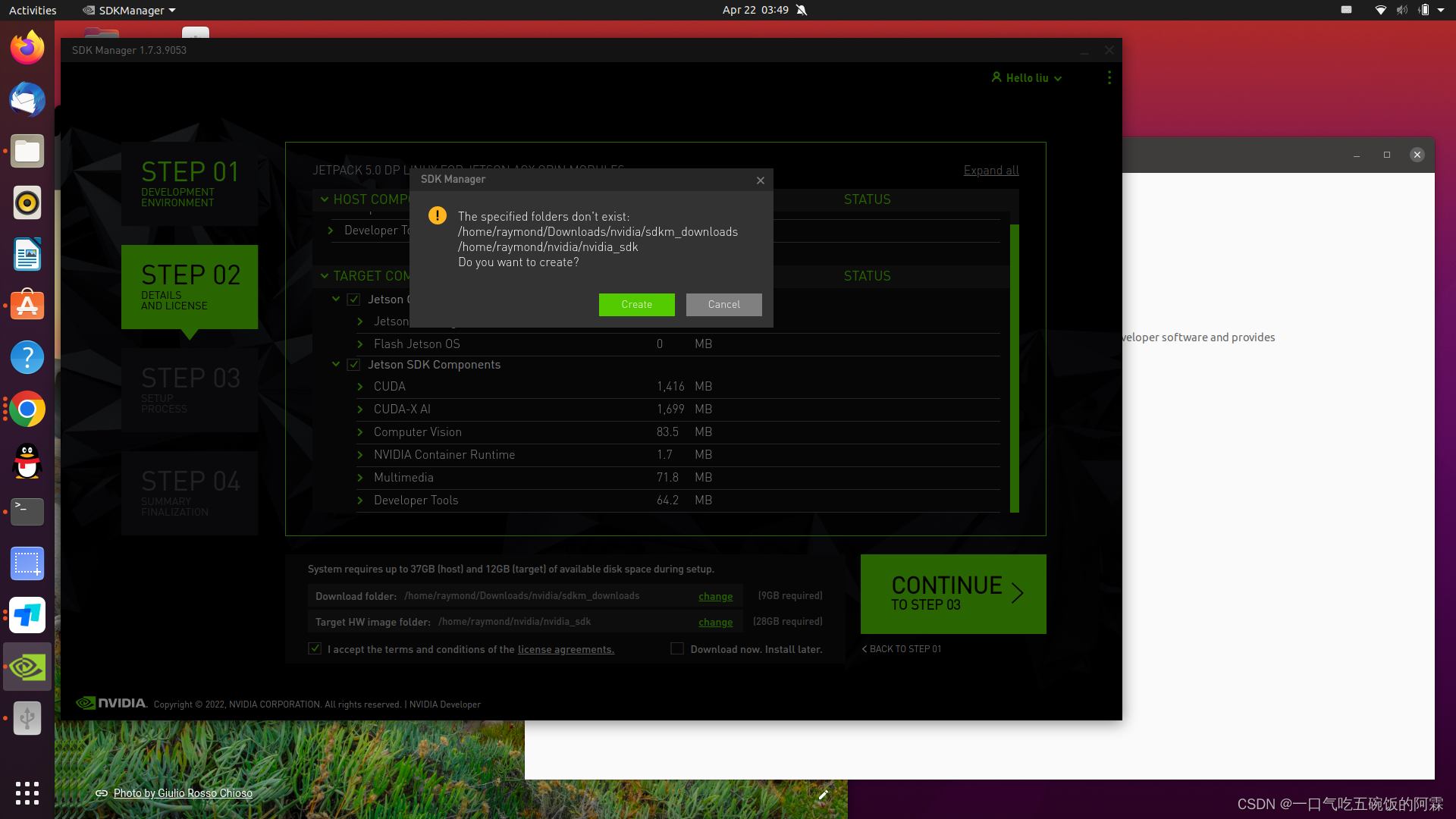Toggle the Jetson SDK Components checkbox
Image resolution: width=1456 pixels, height=819 pixels.
tap(353, 365)
